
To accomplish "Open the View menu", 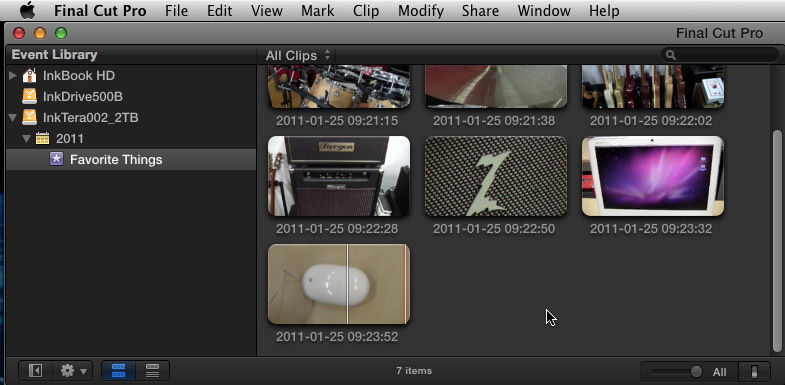I will click(267, 11).
